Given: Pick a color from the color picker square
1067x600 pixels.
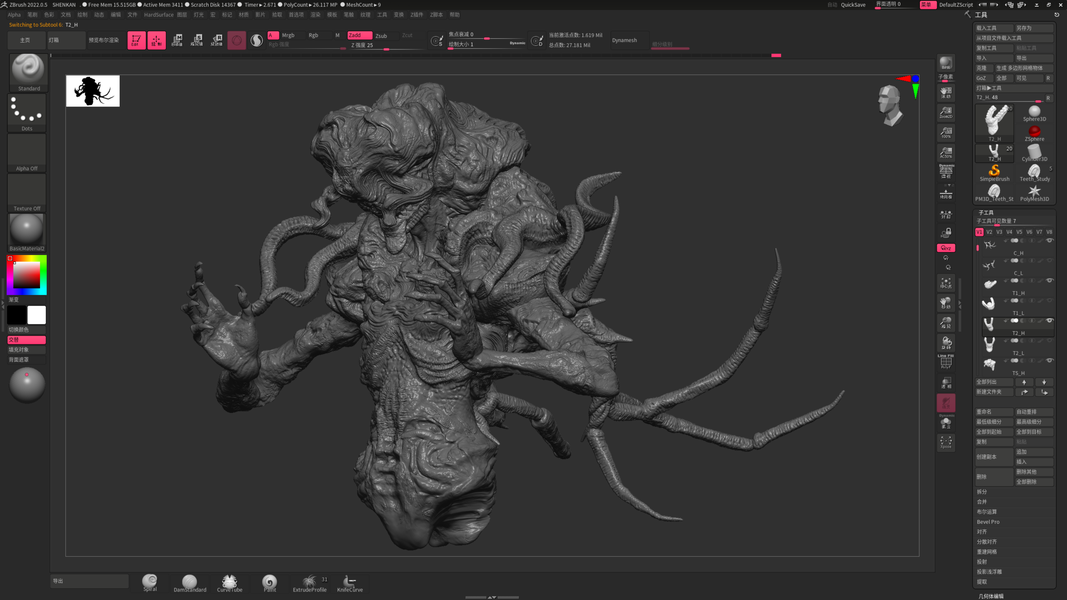Looking at the screenshot, I should [x=26, y=275].
